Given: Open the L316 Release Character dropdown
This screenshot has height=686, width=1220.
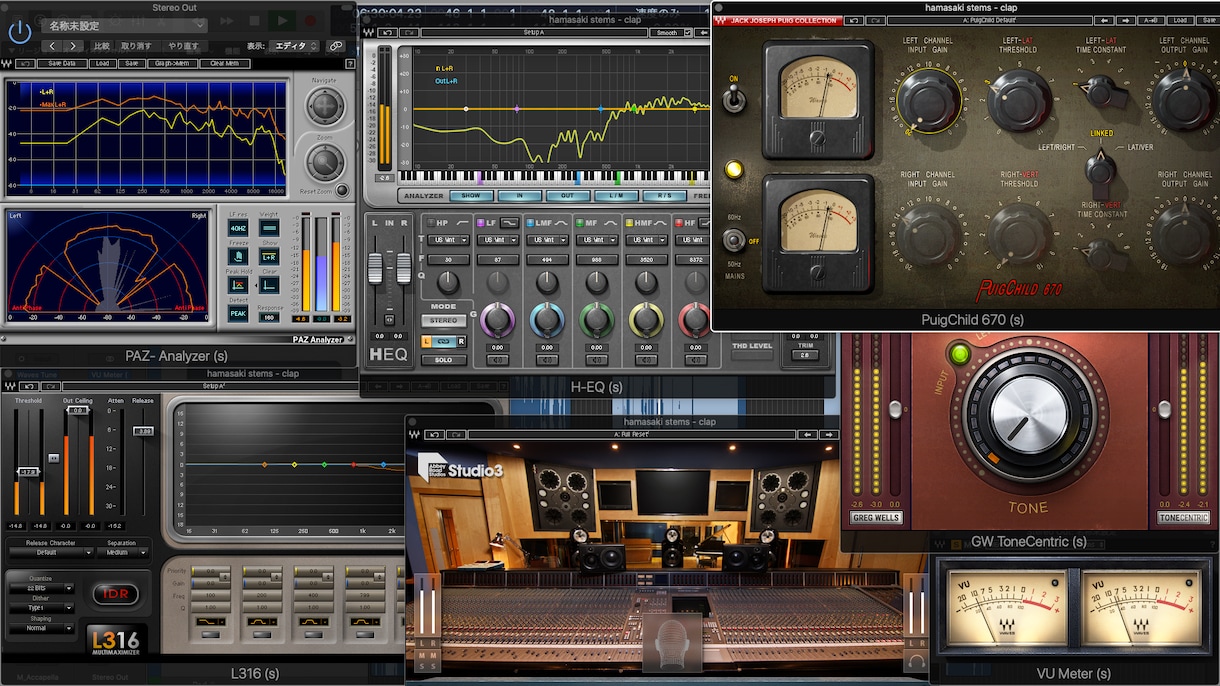Looking at the screenshot, I should pyautogui.click(x=49, y=552).
